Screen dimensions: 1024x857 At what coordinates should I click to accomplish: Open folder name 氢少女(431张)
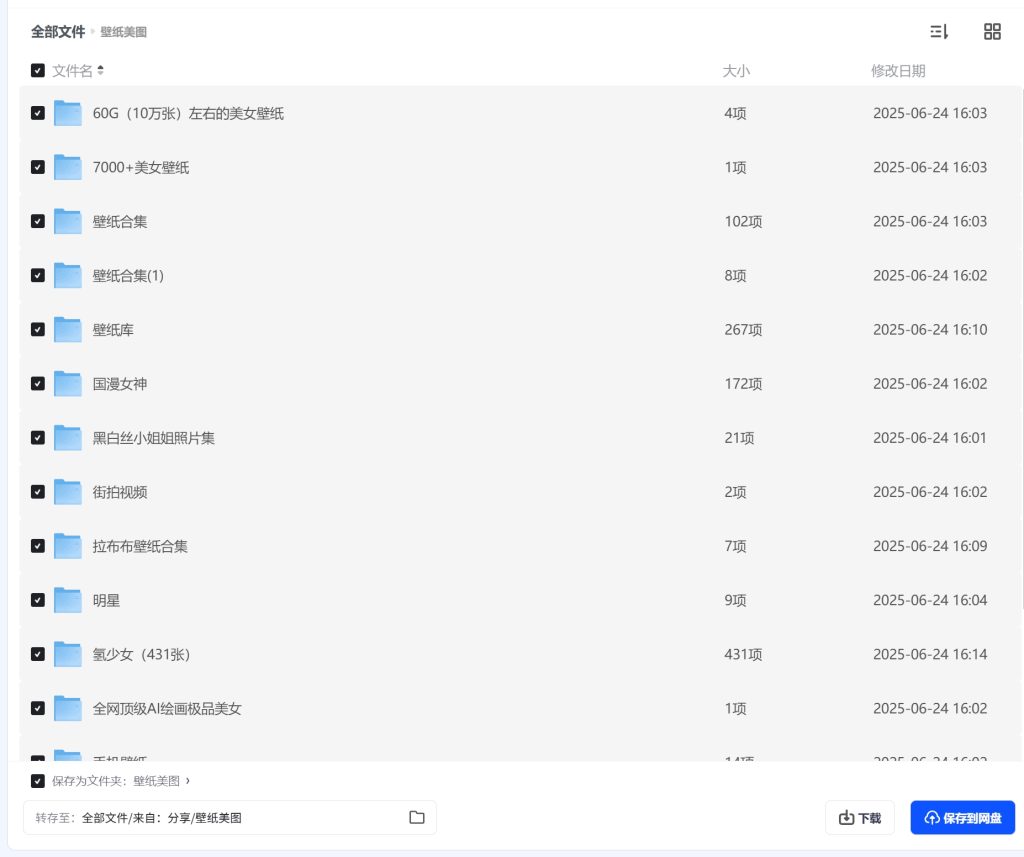pyautogui.click(x=141, y=655)
